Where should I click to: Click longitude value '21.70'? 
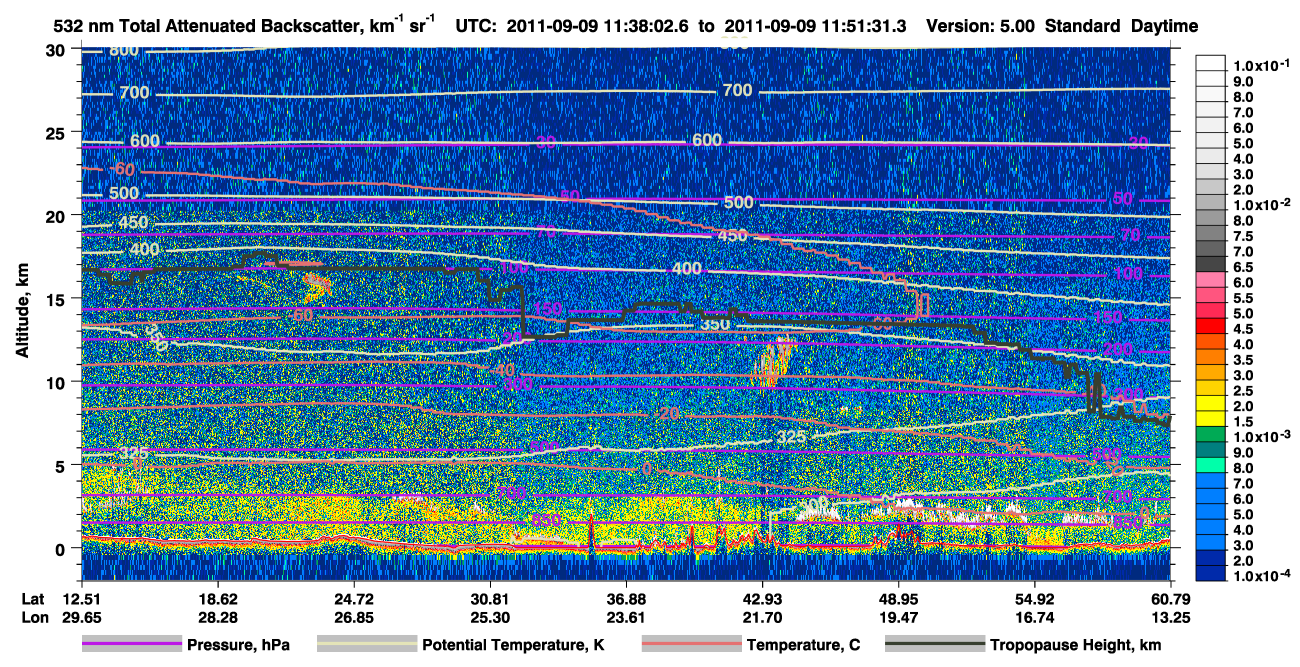tap(762, 618)
